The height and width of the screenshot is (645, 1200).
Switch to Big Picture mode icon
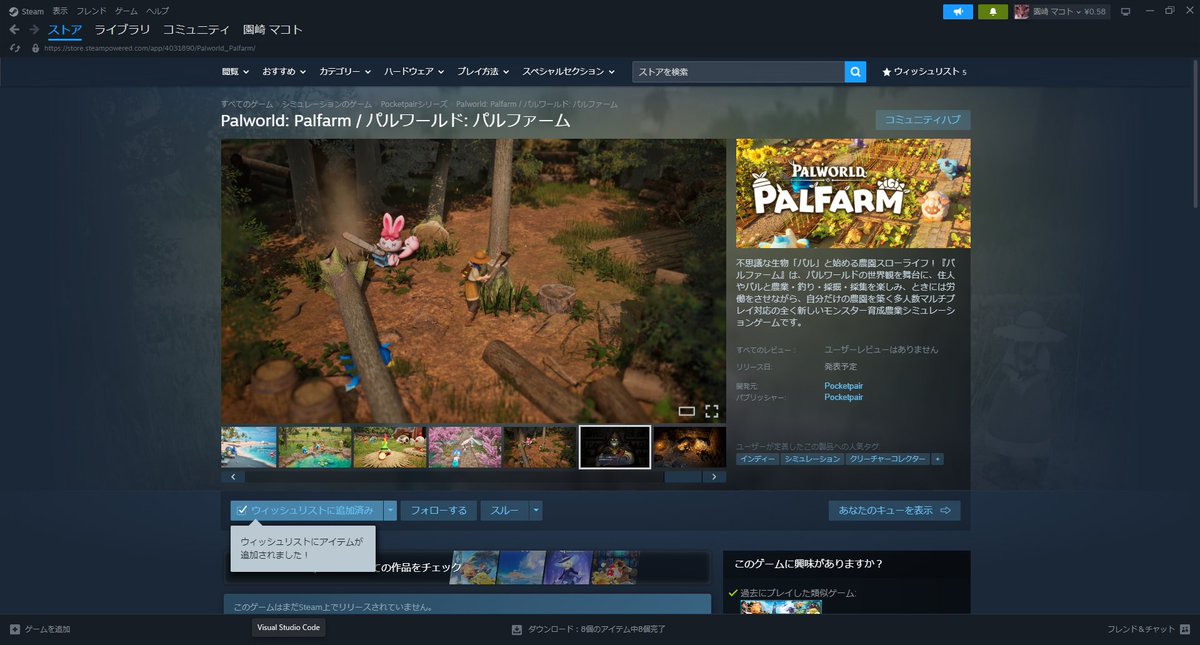(x=1125, y=12)
